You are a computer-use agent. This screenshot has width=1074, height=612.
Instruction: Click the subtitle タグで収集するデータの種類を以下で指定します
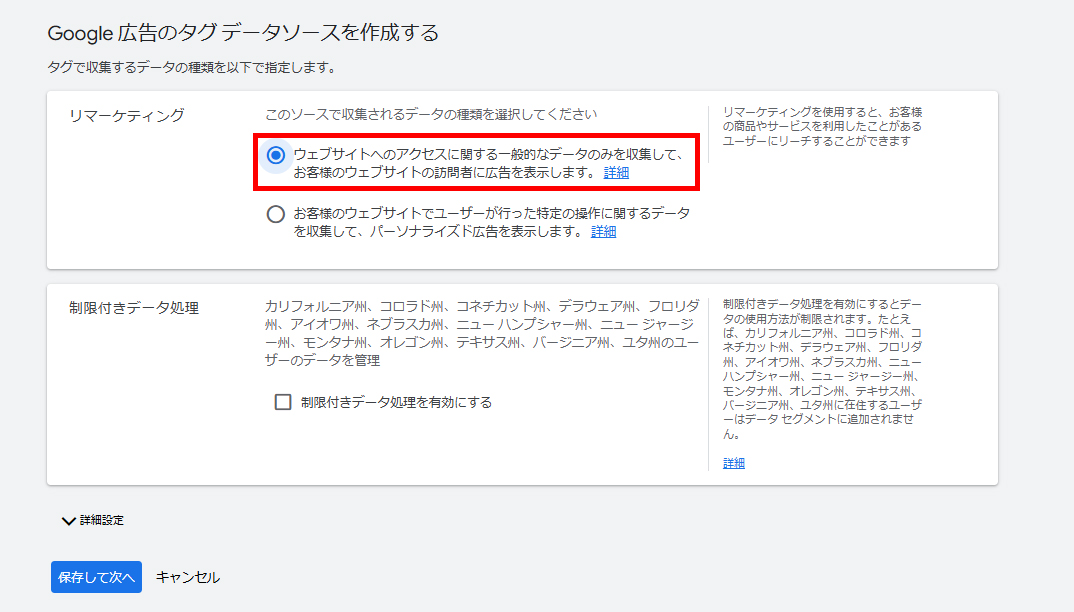(x=191, y=68)
